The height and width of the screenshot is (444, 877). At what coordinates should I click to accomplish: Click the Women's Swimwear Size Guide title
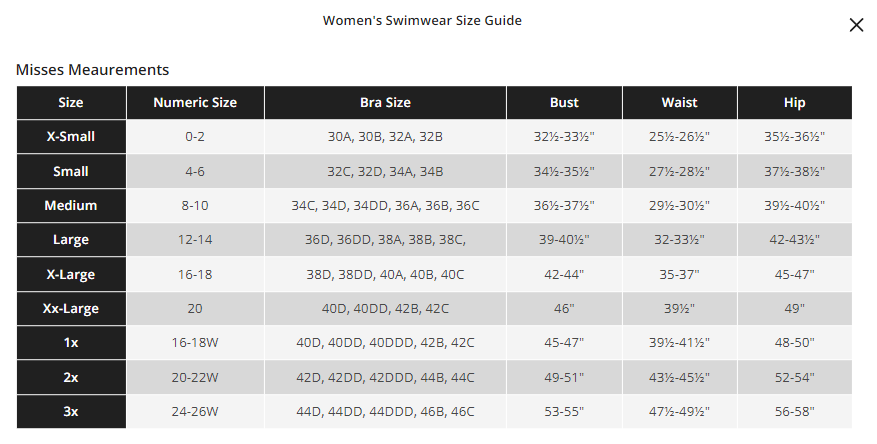pyautogui.click(x=422, y=20)
